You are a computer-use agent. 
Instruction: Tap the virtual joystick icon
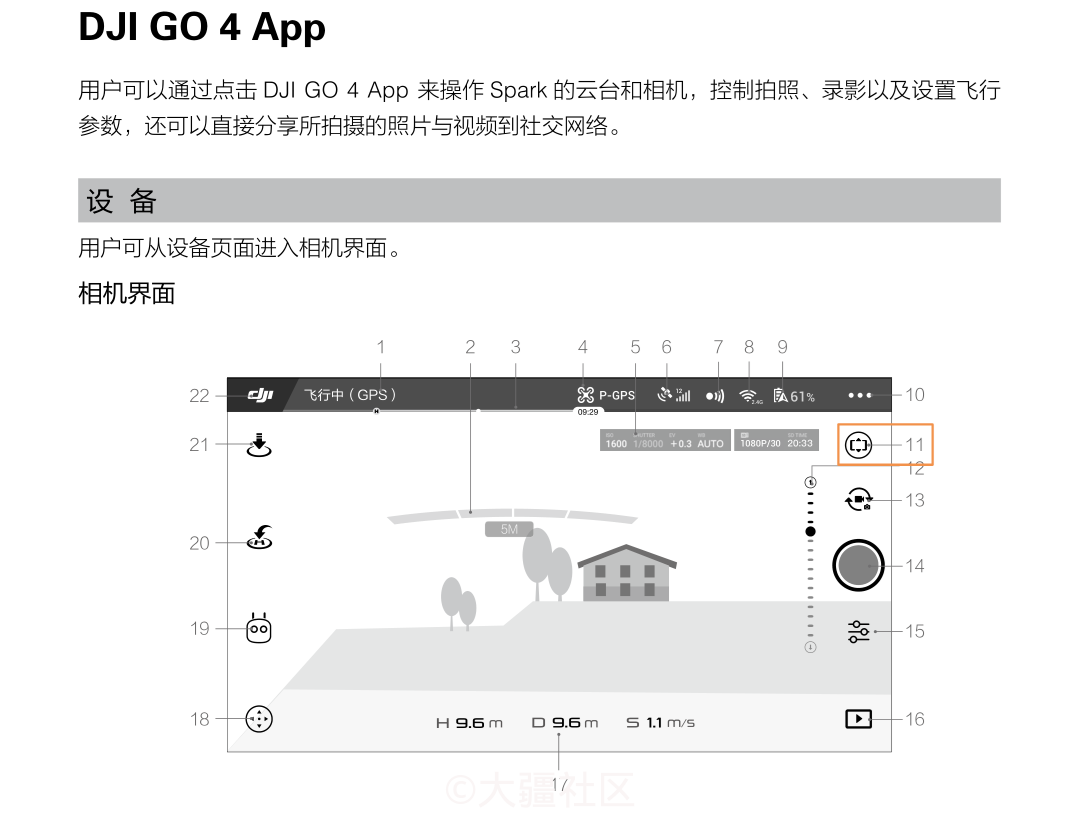pyautogui.click(x=257, y=719)
